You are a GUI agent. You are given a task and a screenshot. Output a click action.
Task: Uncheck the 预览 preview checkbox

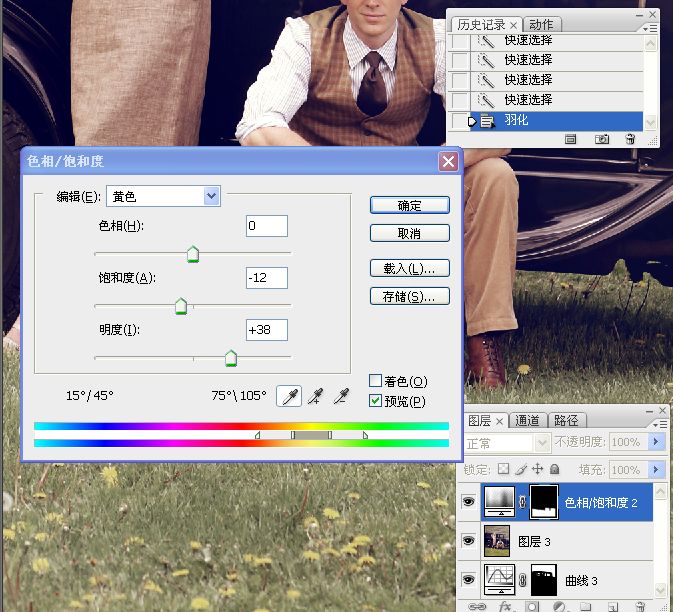(x=375, y=400)
